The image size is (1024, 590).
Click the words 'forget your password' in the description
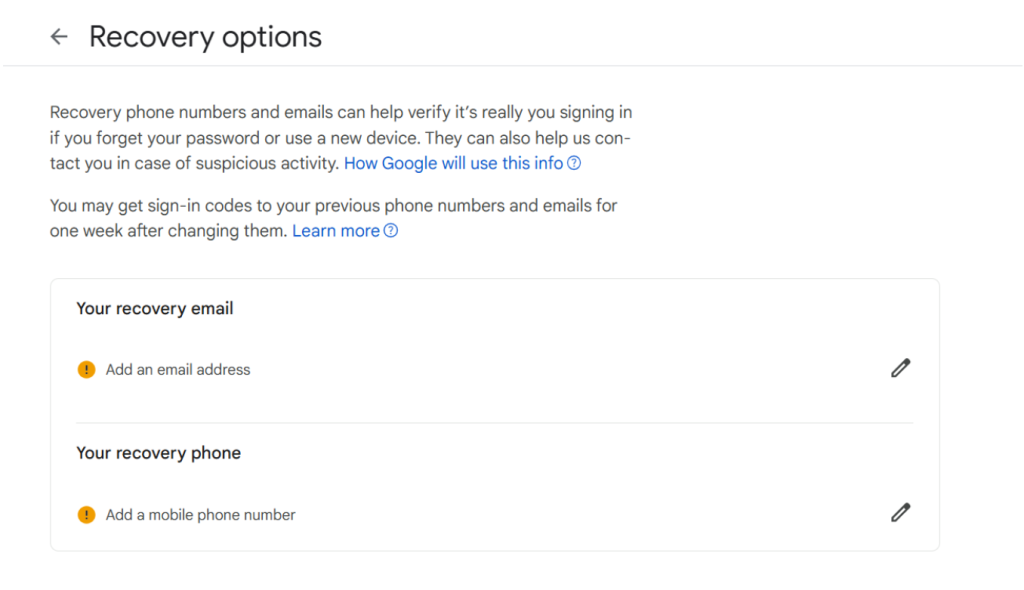click(150, 138)
